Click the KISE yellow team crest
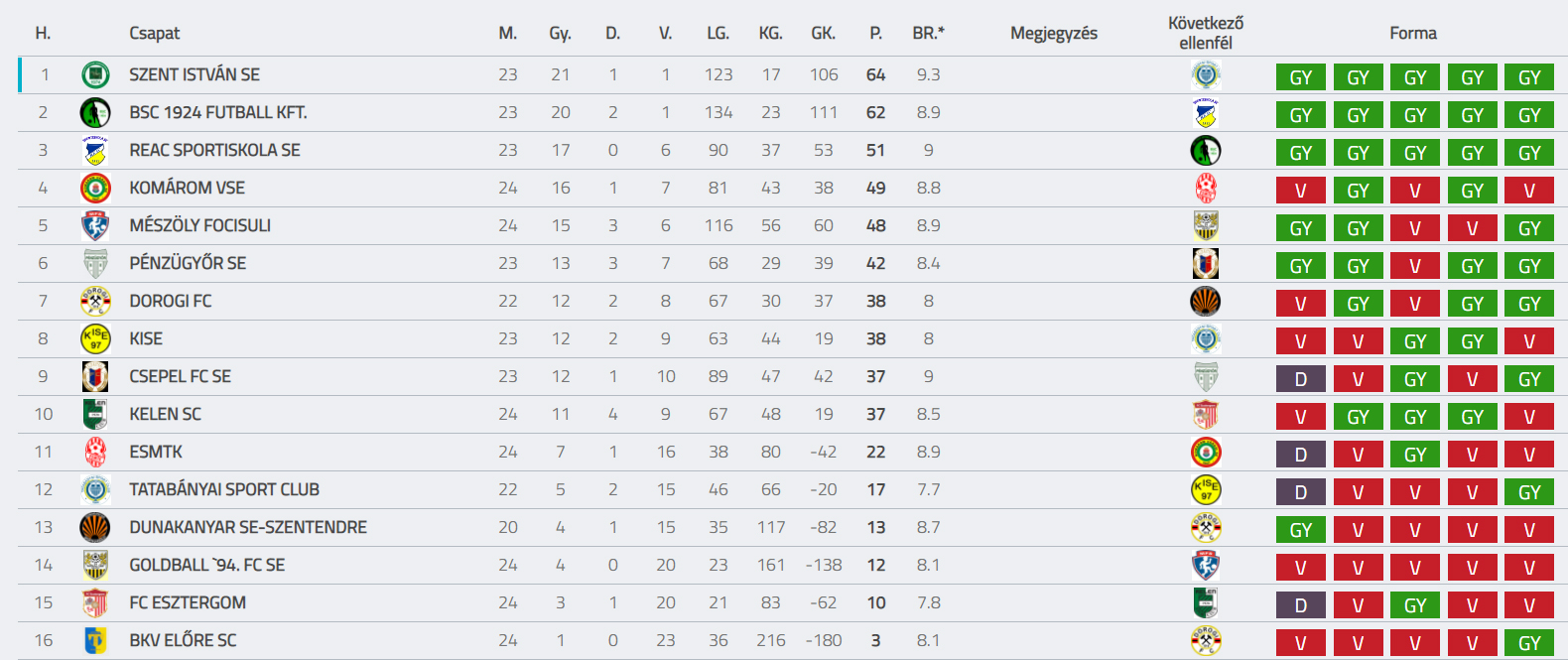Viewport: 1568px width, 660px height. pos(95,338)
